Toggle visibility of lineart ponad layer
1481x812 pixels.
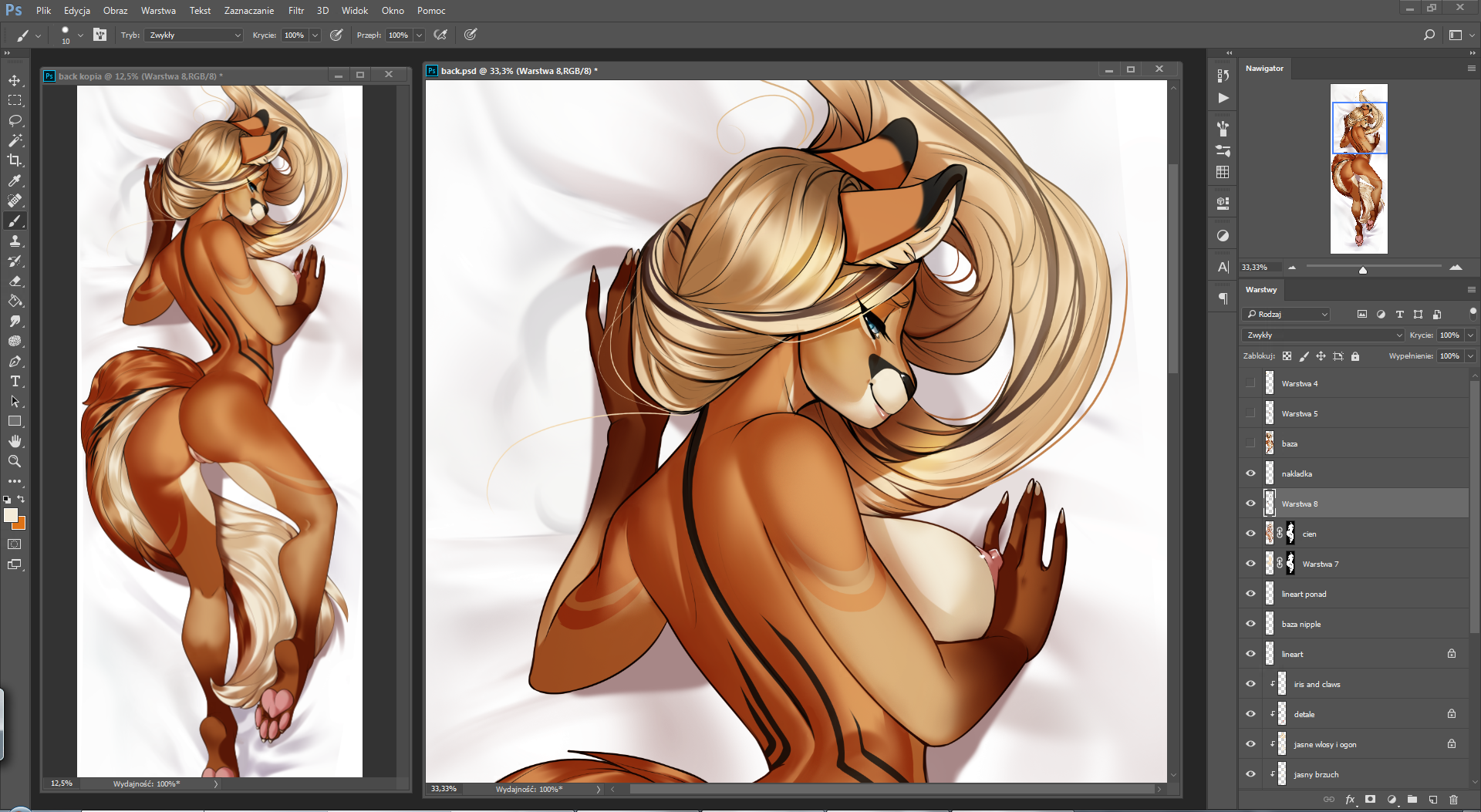[1250, 594]
